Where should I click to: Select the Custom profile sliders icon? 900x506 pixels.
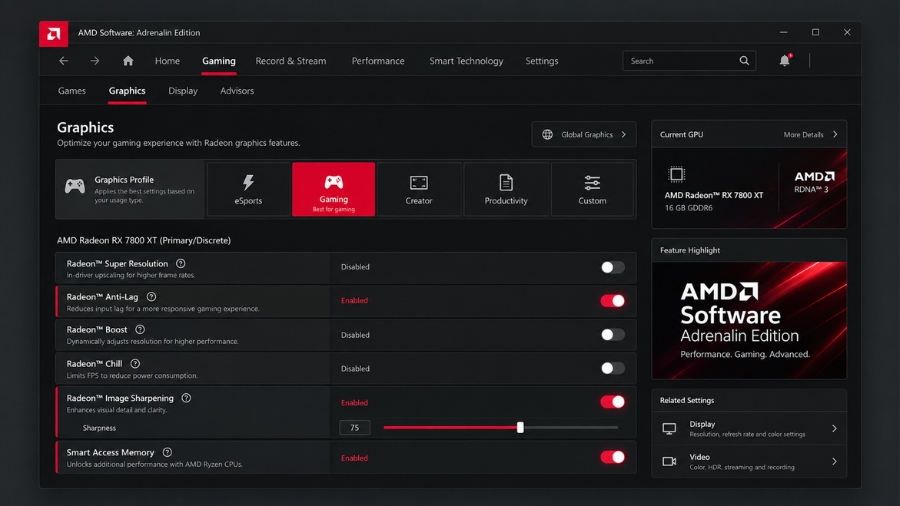(592, 183)
